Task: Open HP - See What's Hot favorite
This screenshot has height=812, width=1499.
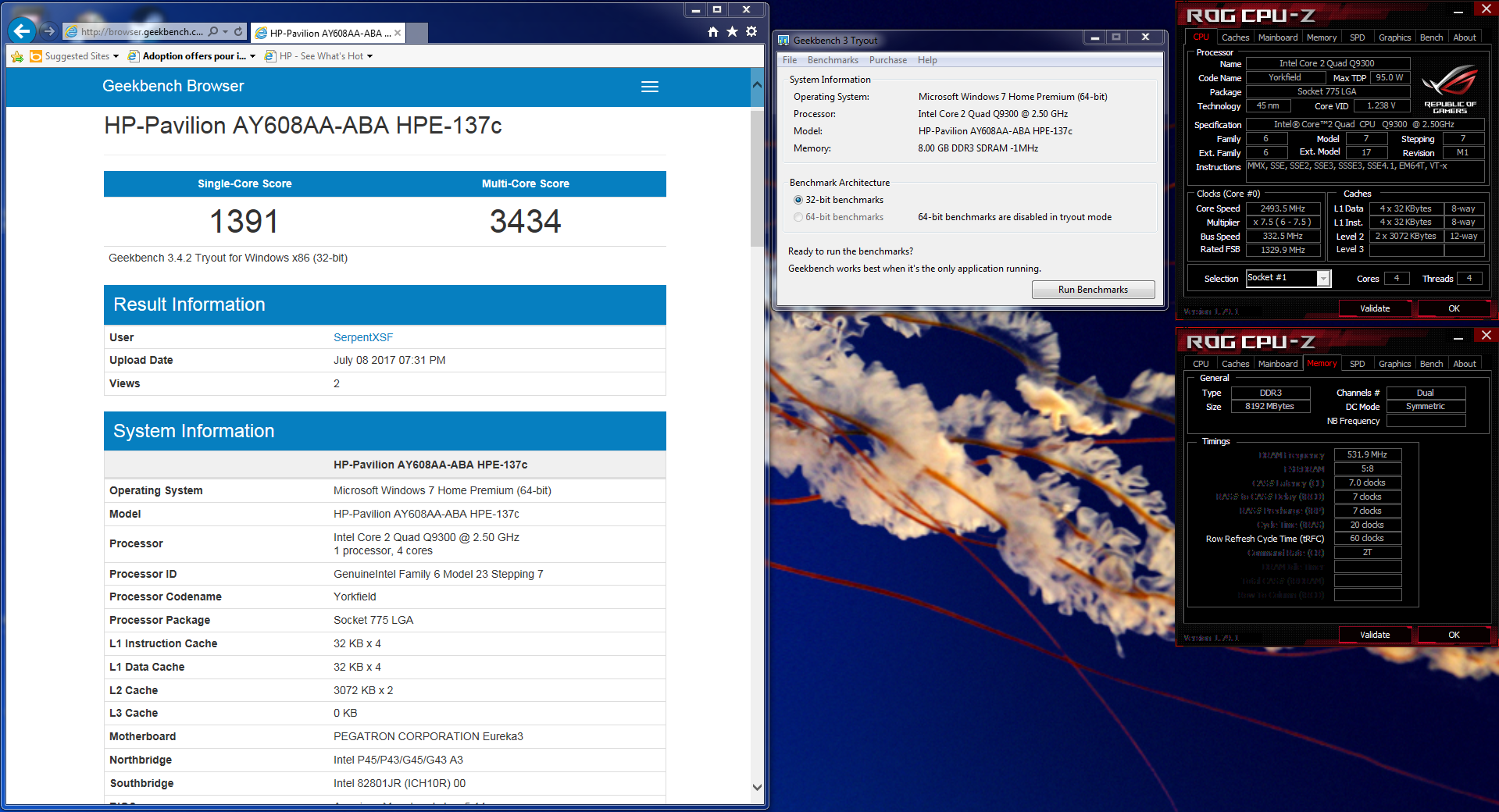Action: (319, 56)
